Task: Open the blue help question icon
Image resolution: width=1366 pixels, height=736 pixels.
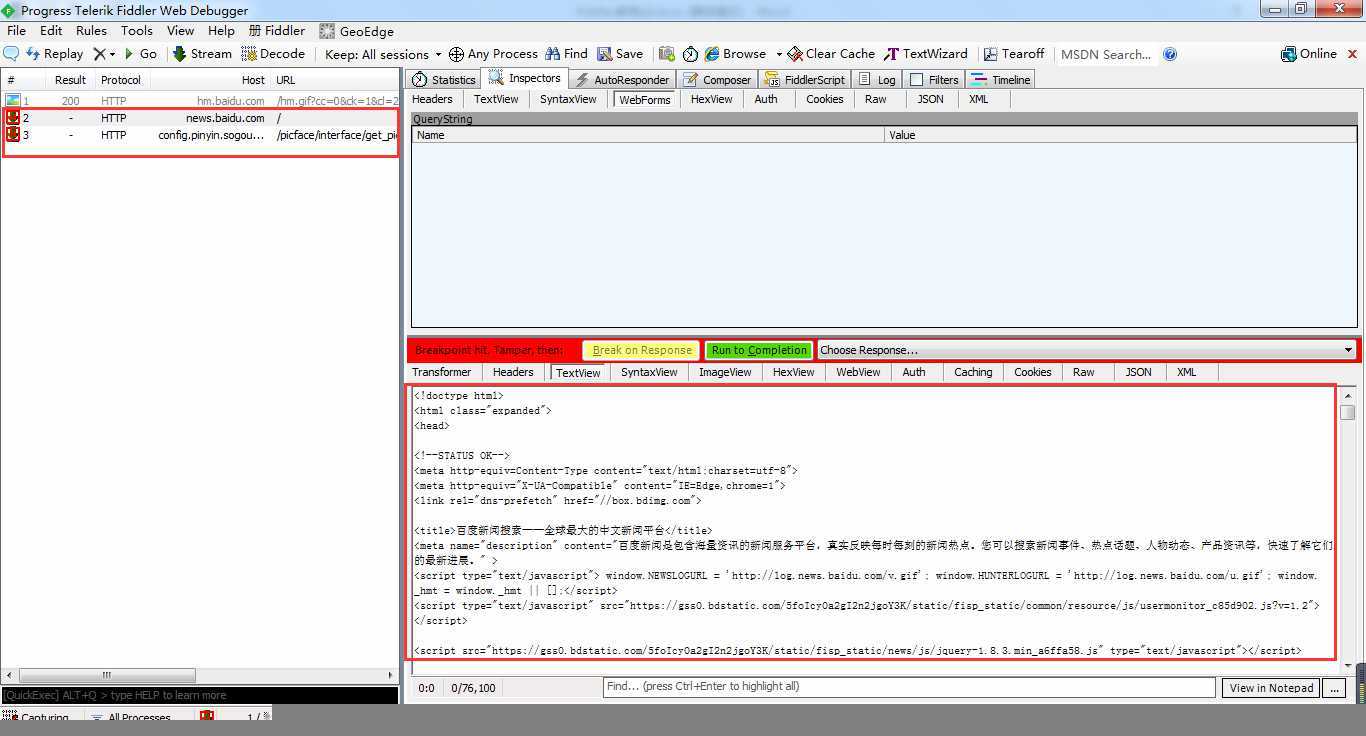Action: pos(1170,54)
